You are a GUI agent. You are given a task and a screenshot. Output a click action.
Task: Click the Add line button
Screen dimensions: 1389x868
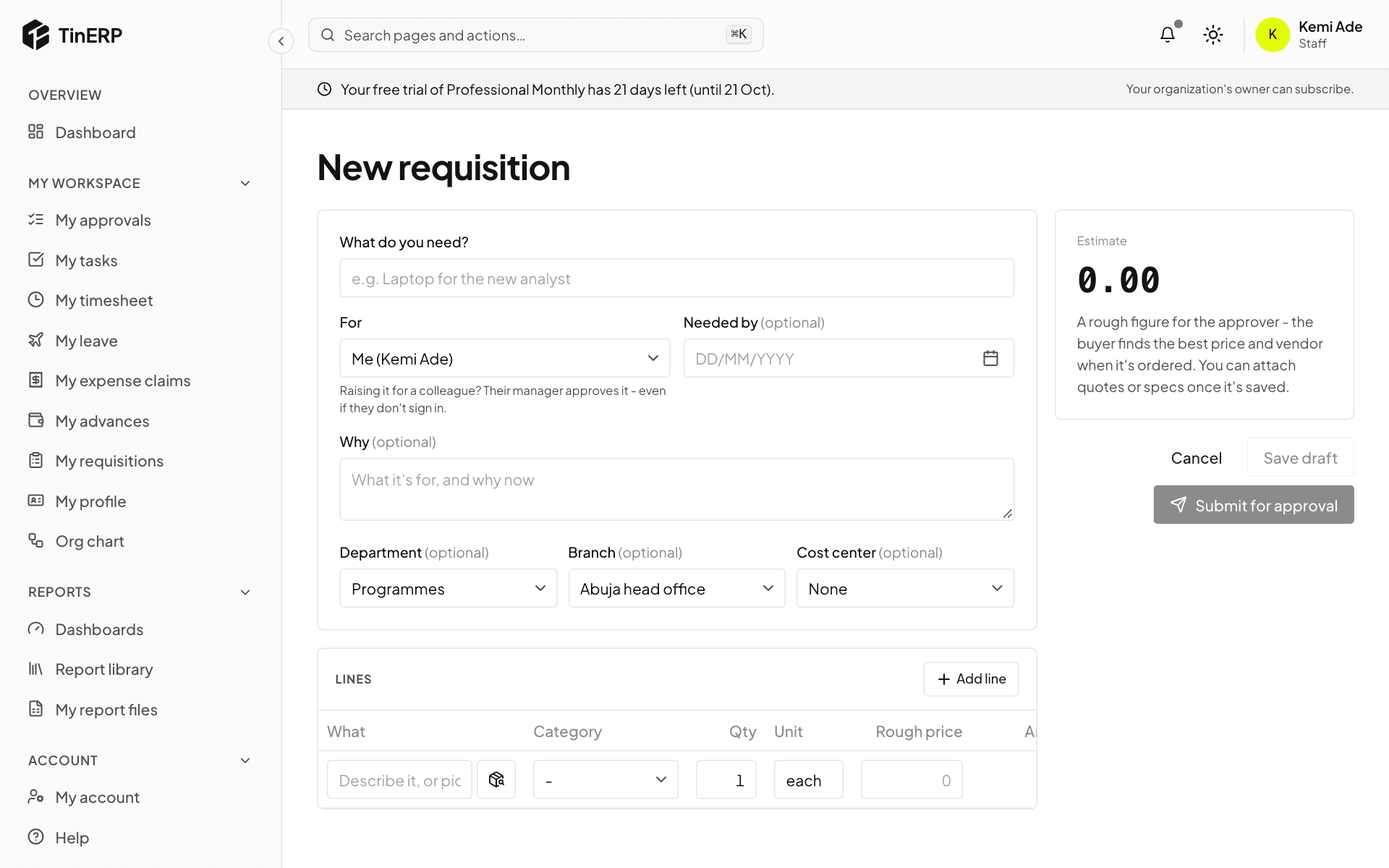click(971, 678)
